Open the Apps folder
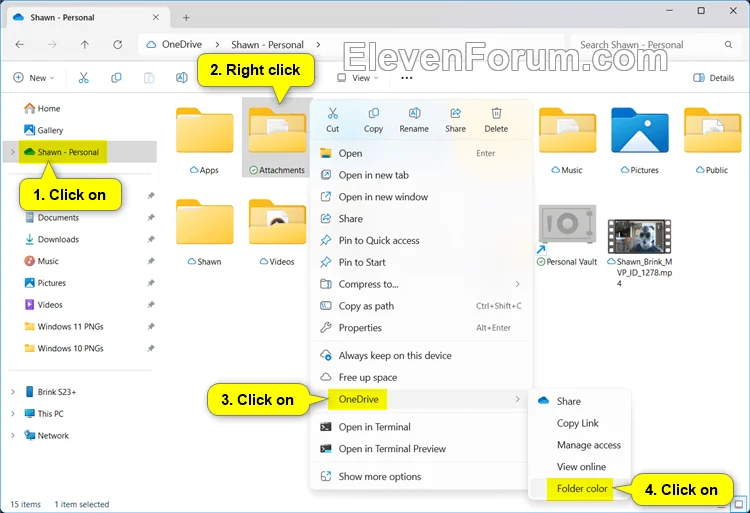Image resolution: width=750 pixels, height=513 pixels. [x=205, y=130]
